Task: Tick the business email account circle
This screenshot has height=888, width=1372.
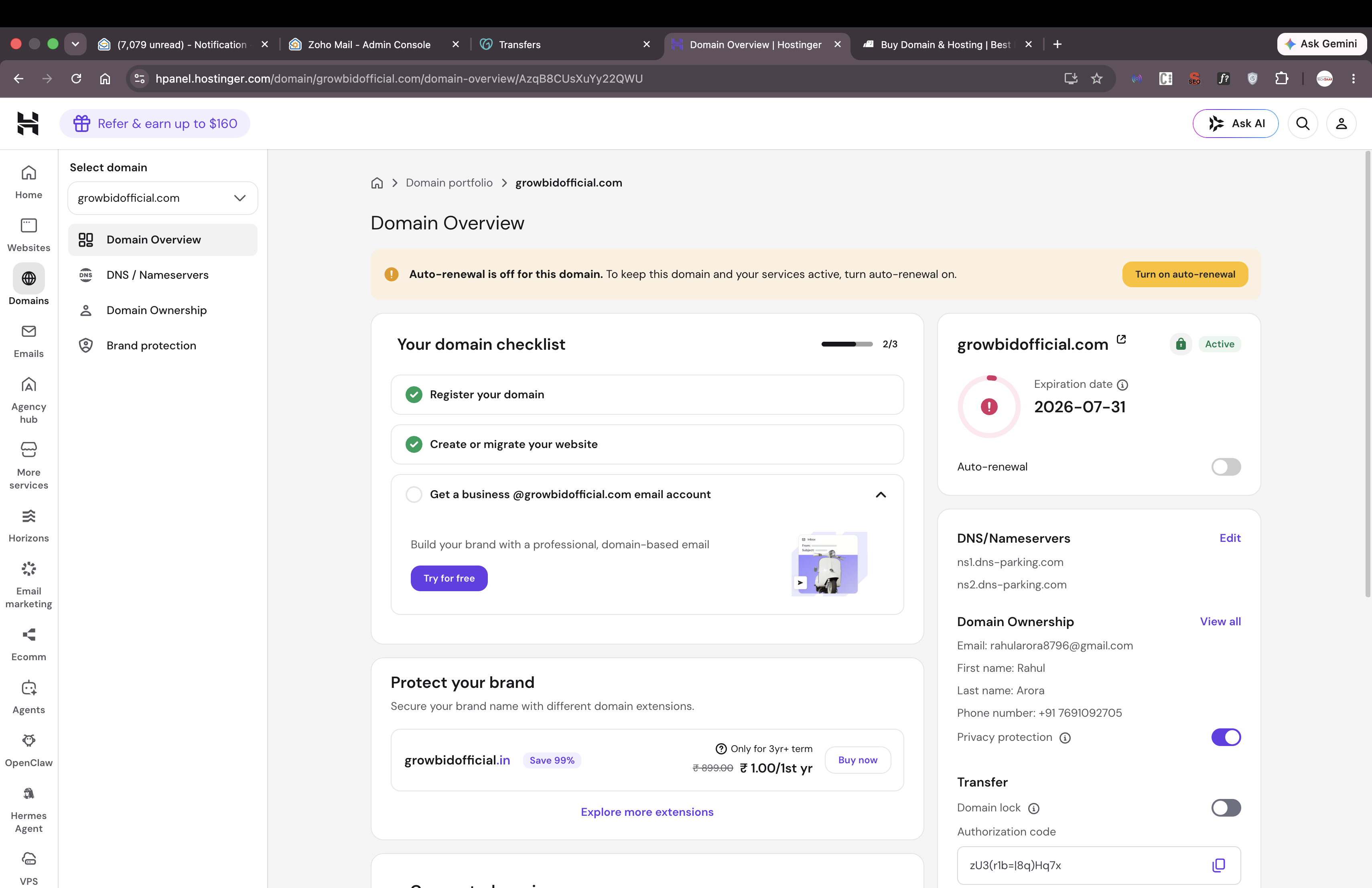Action: [413, 495]
